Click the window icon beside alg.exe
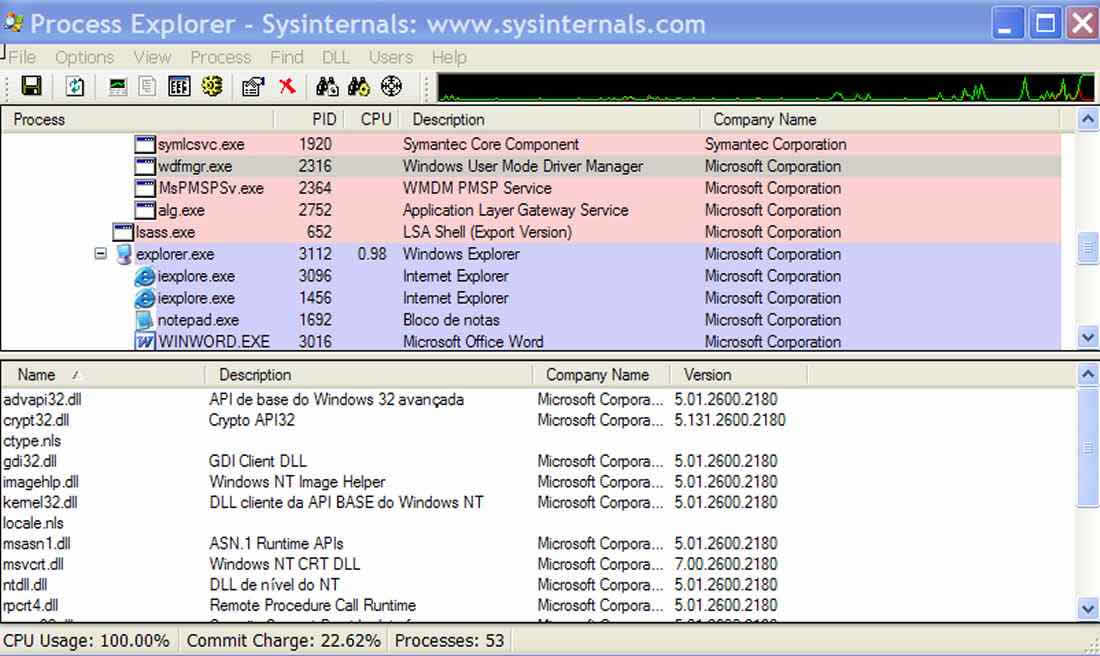The image size is (1100, 656). (145, 210)
